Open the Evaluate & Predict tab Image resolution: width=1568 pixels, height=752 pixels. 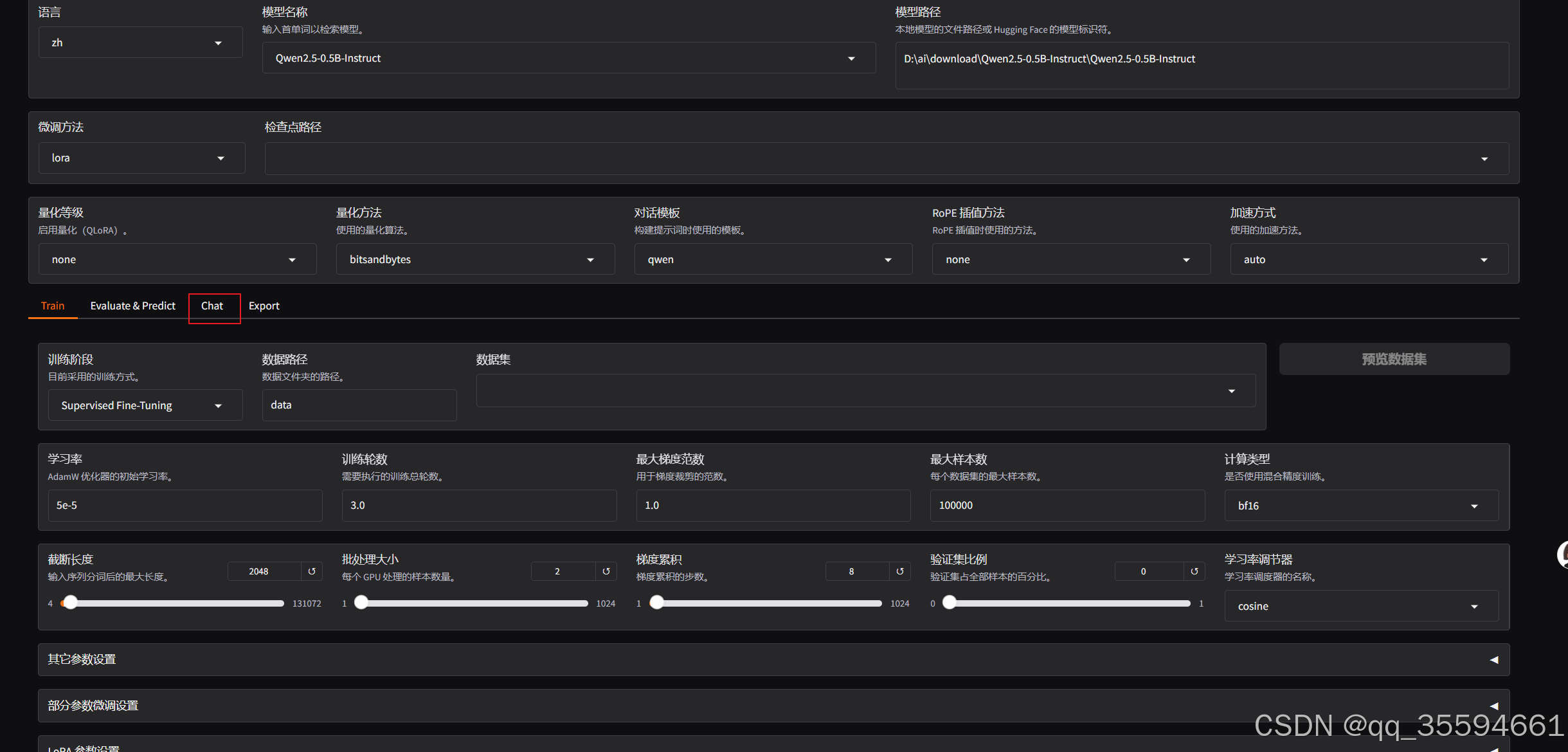click(x=132, y=306)
